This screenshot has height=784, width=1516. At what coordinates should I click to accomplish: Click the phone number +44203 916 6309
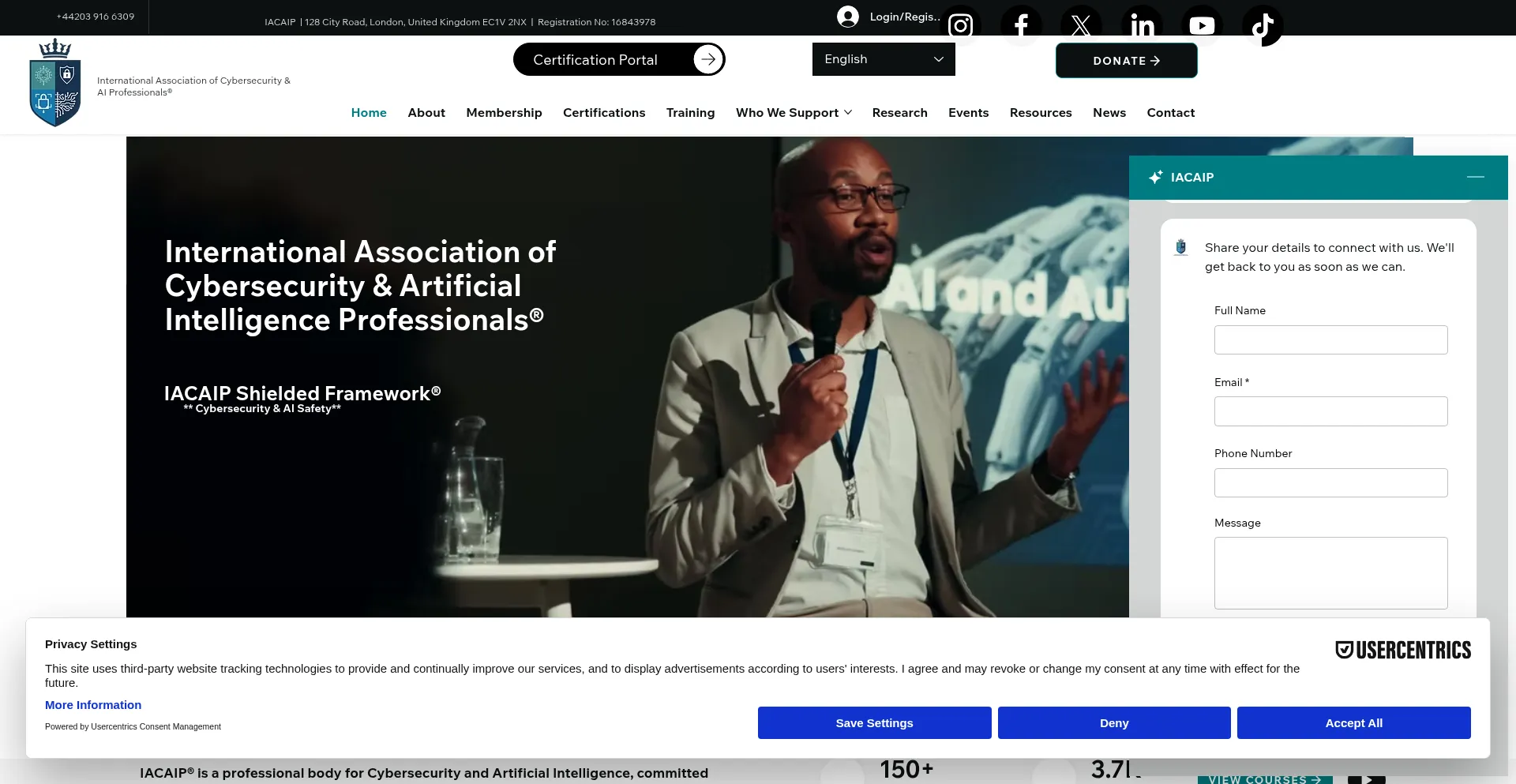click(96, 17)
